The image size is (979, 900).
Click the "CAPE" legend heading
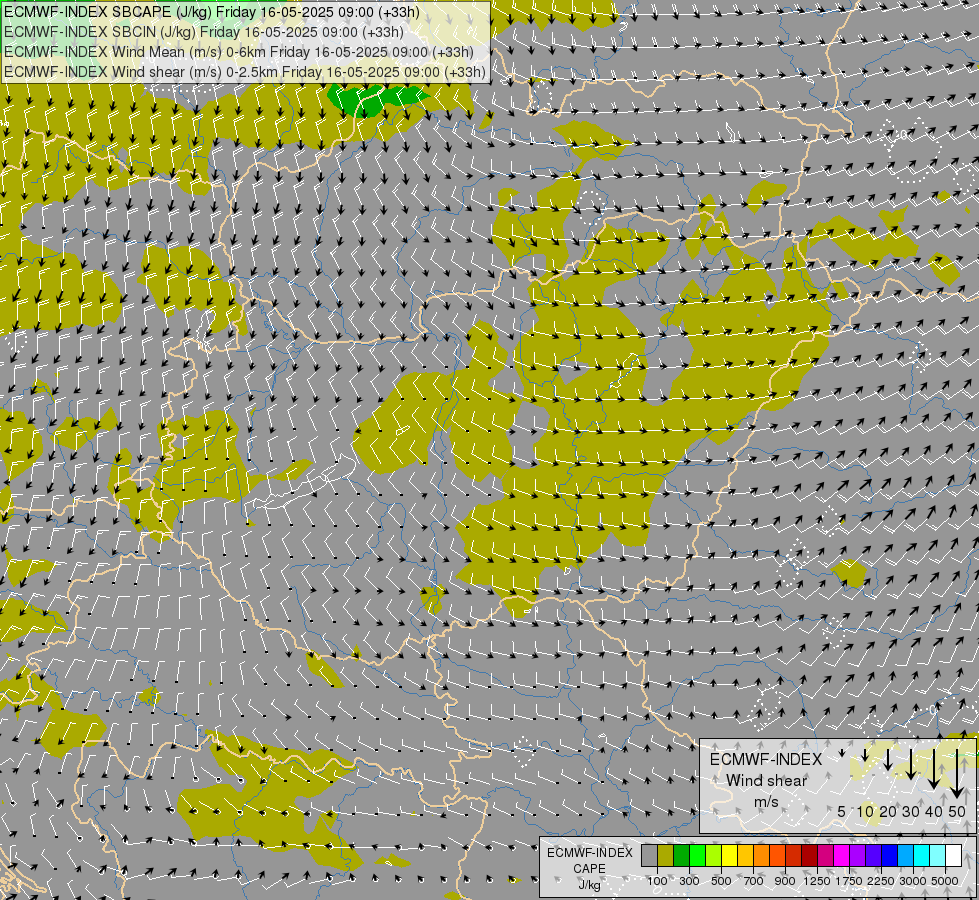(x=589, y=869)
